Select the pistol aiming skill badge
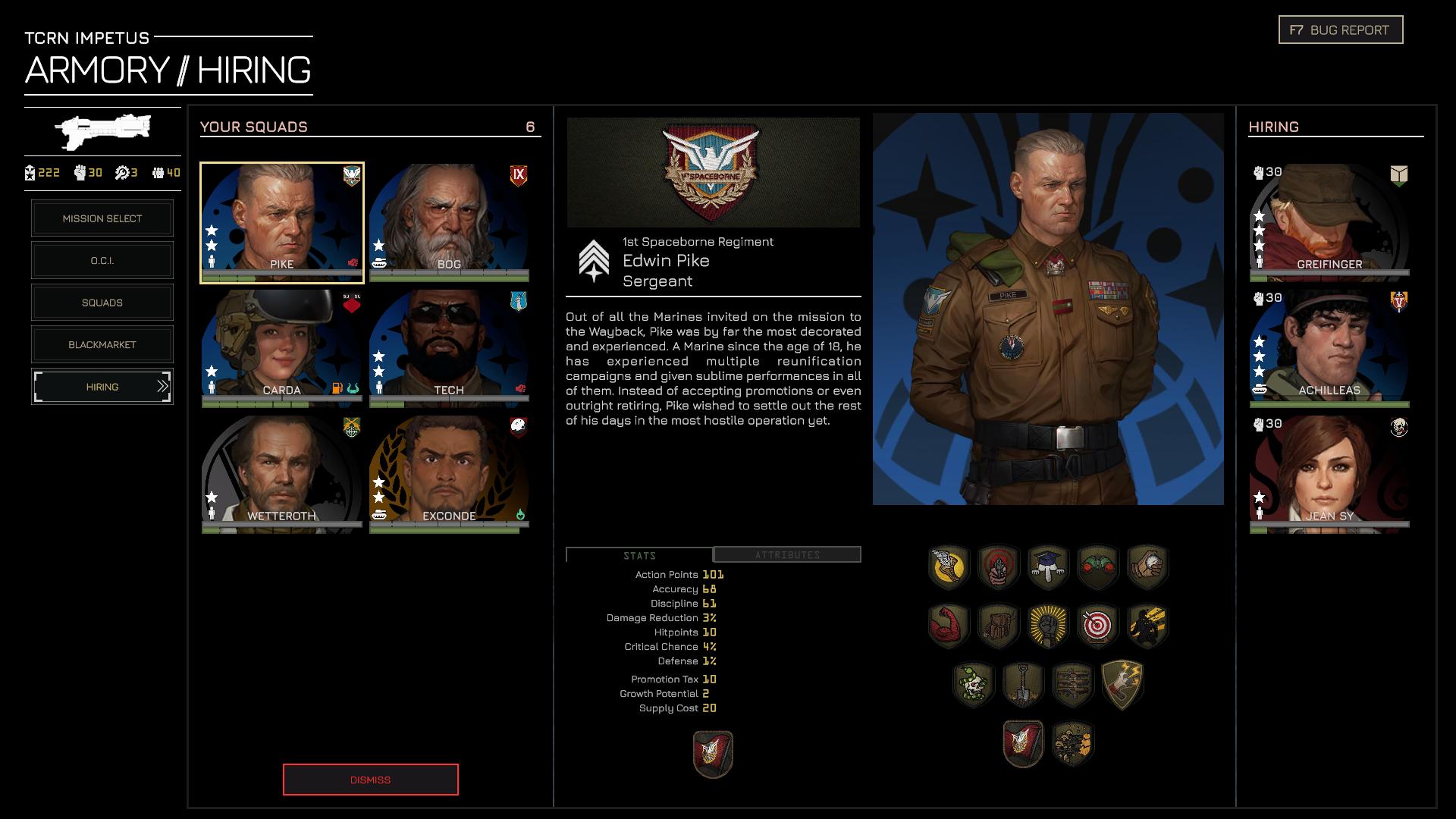Image resolution: width=1456 pixels, height=819 pixels. tap(998, 566)
